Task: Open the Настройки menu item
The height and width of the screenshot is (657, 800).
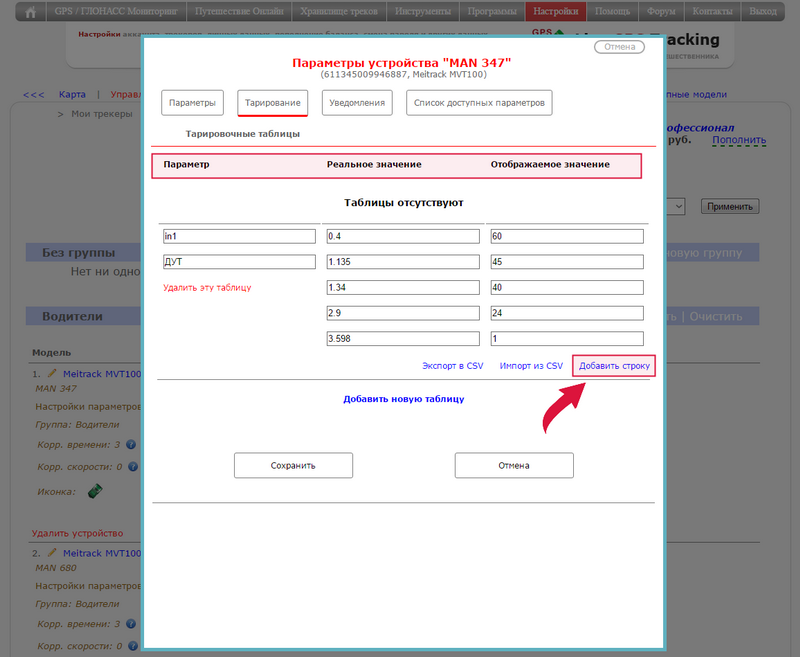Action: (x=555, y=12)
